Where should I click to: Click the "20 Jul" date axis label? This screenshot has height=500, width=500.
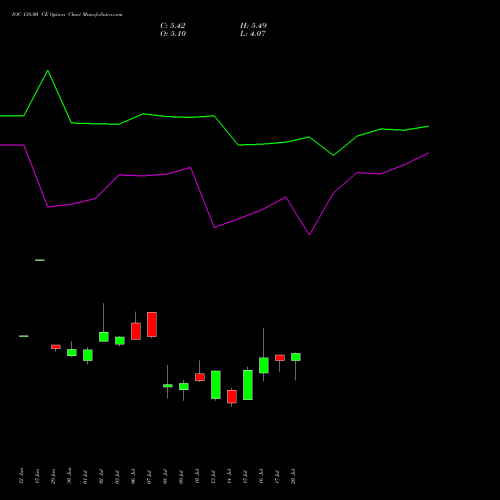click(294, 477)
